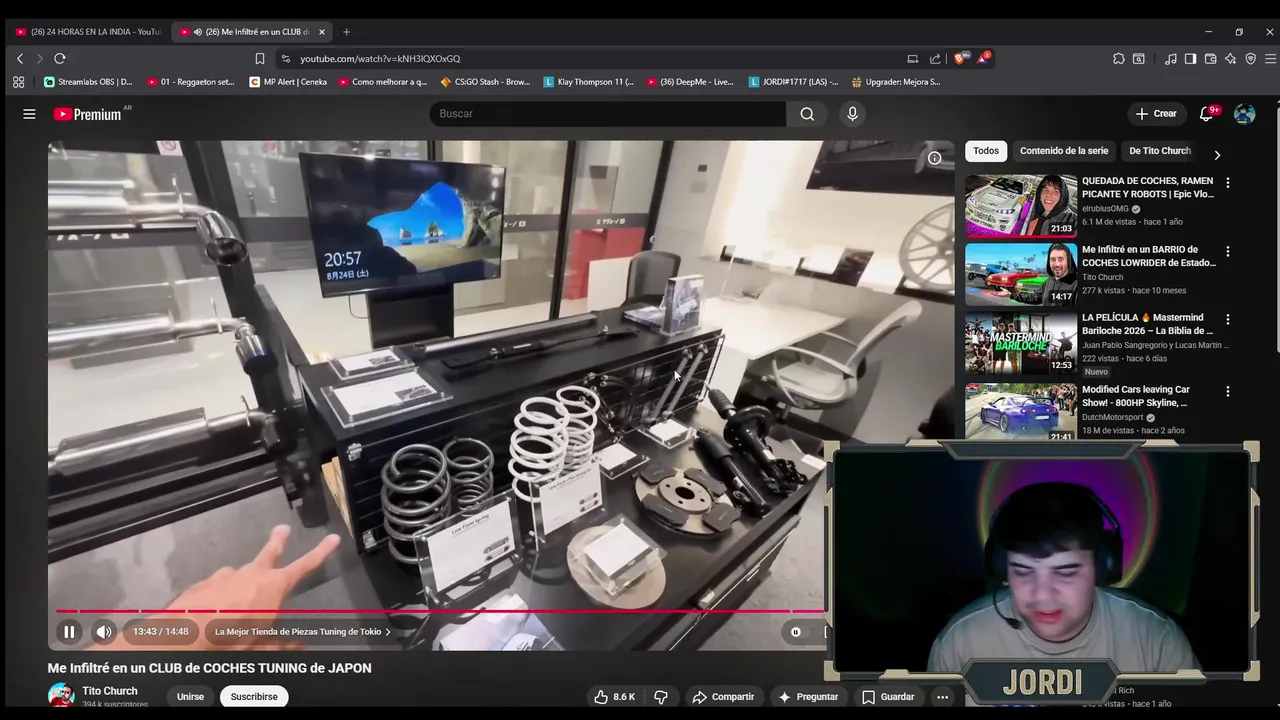Click the YouTube Buscar search field

click(608, 114)
